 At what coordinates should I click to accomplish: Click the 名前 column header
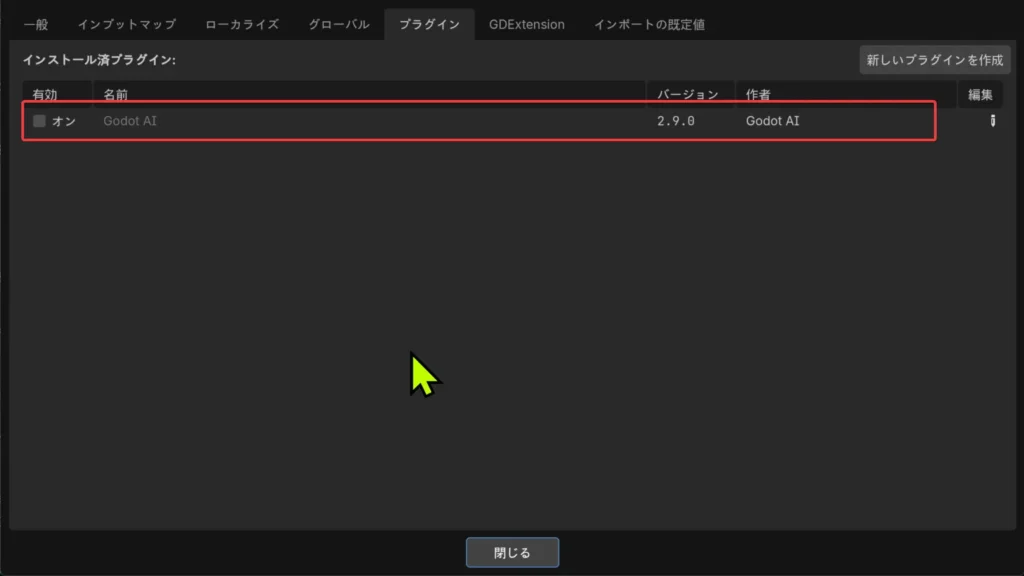(x=369, y=95)
